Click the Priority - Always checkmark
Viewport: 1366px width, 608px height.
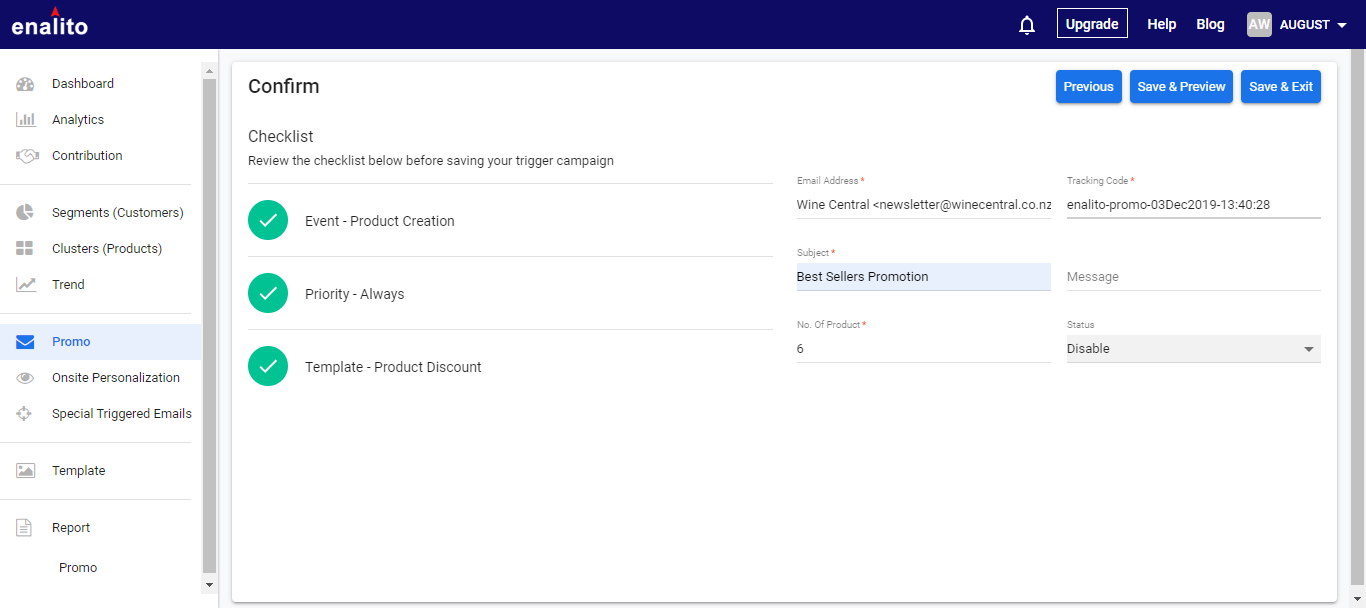268,294
